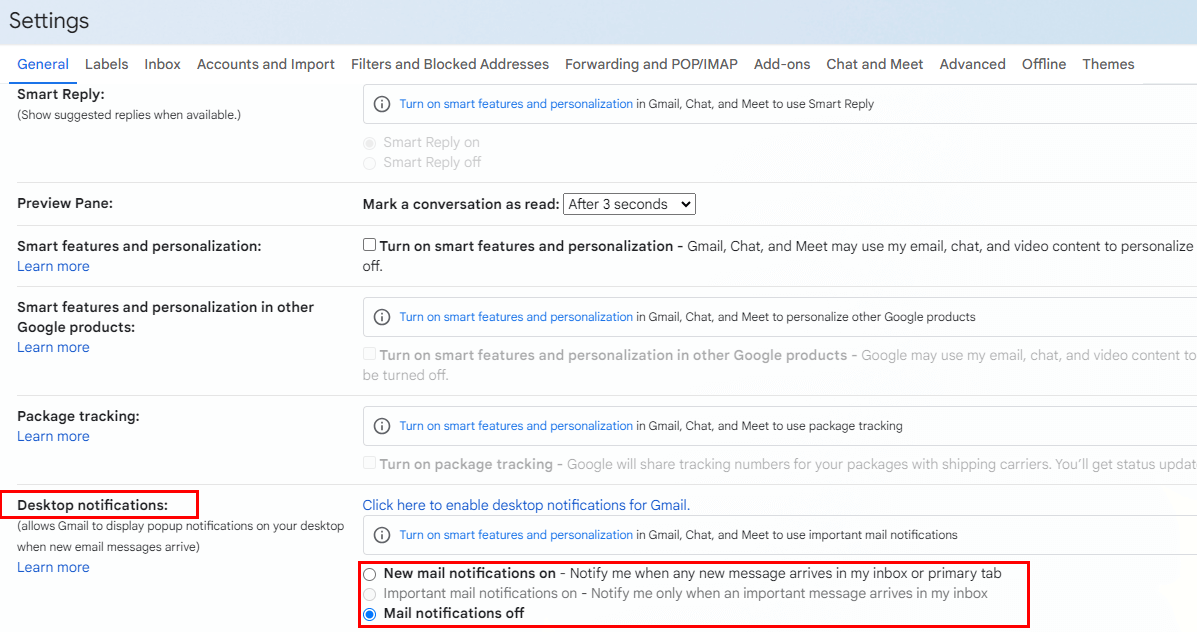Open the Forwarding and POP/IMAP tab
The width and height of the screenshot is (1197, 632).
point(651,64)
